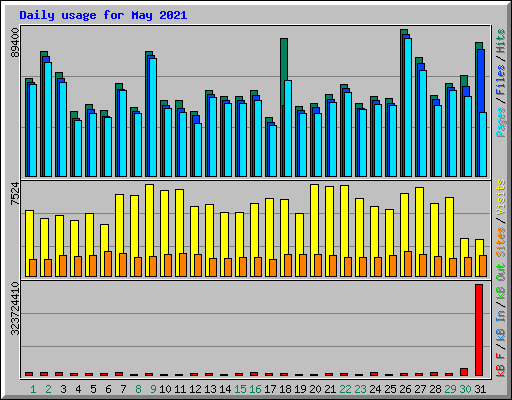The height and width of the screenshot is (400, 512).
Task: Click the 89400 axis label
Action: pos(15,42)
